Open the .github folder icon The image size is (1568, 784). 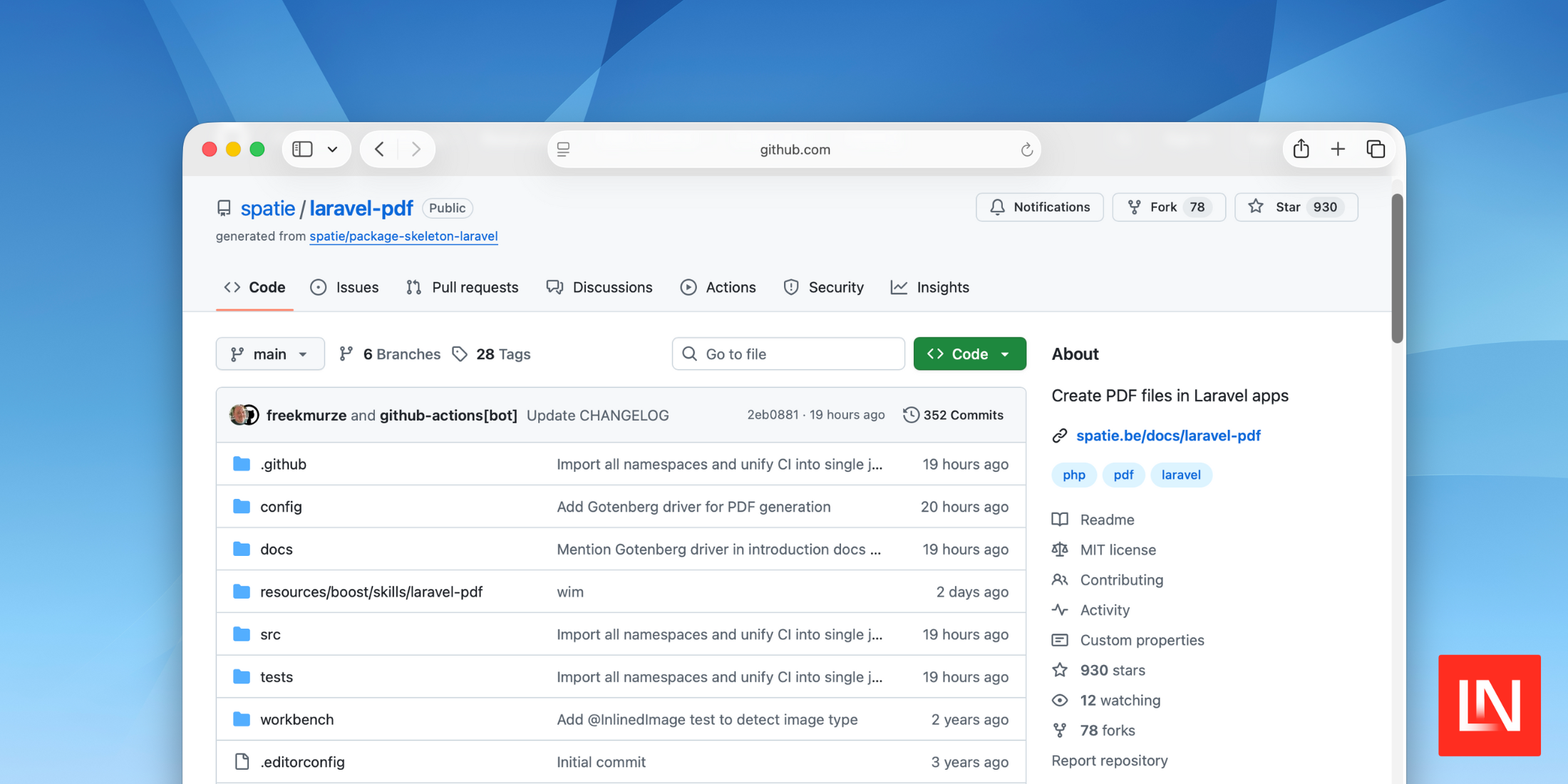click(x=242, y=463)
